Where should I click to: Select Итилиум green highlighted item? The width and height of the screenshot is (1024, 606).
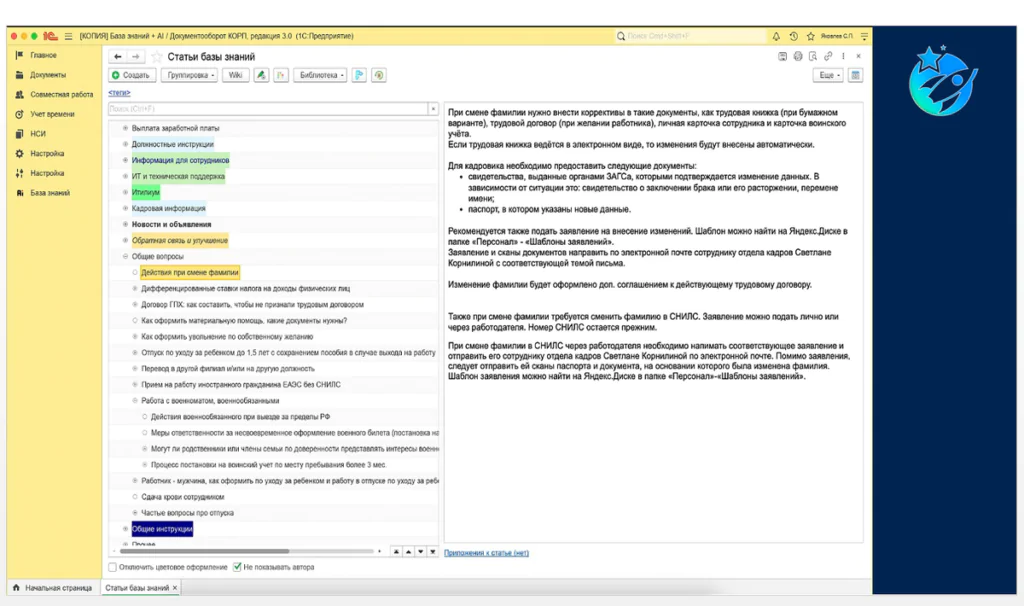[x=146, y=192]
